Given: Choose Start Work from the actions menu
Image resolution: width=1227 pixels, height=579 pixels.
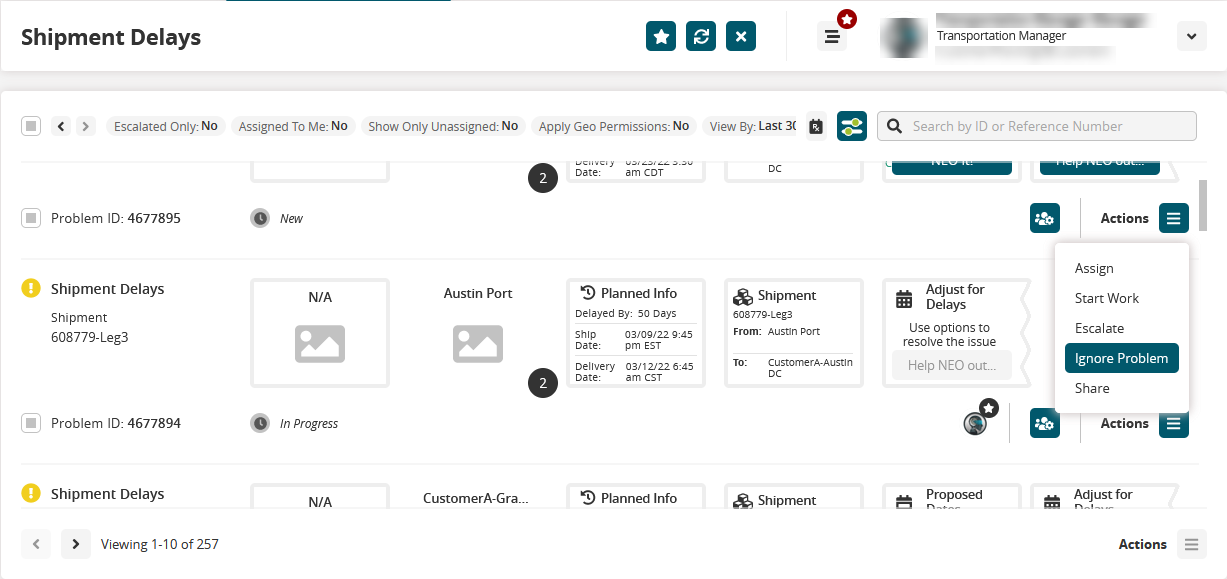Looking at the screenshot, I should (1107, 298).
